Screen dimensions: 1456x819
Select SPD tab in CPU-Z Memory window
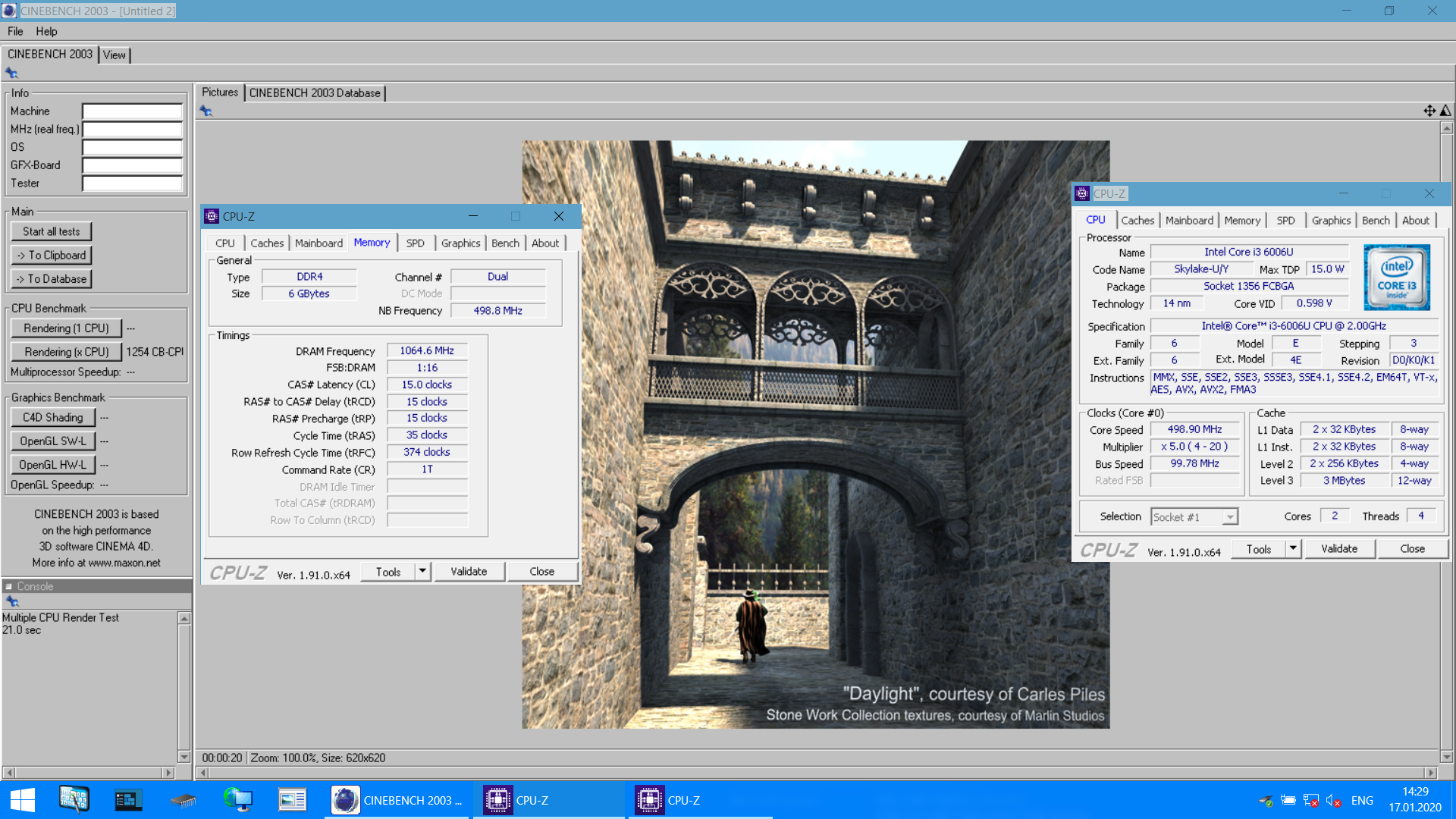[x=415, y=243]
